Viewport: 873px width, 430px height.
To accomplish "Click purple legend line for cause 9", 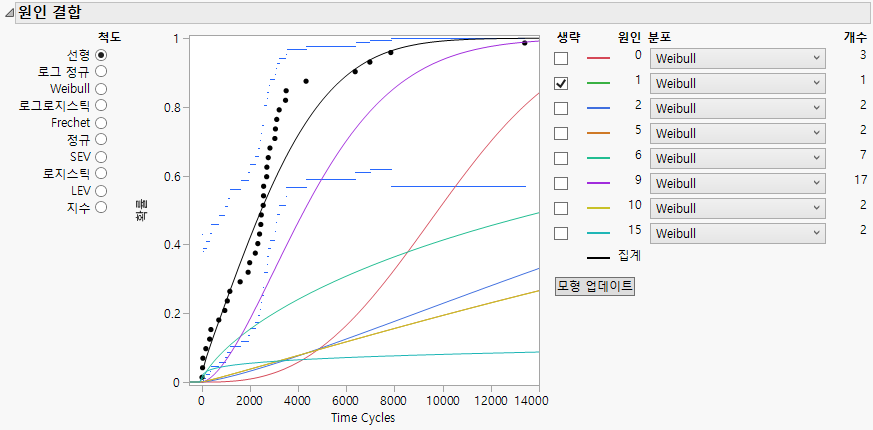I will [x=599, y=183].
